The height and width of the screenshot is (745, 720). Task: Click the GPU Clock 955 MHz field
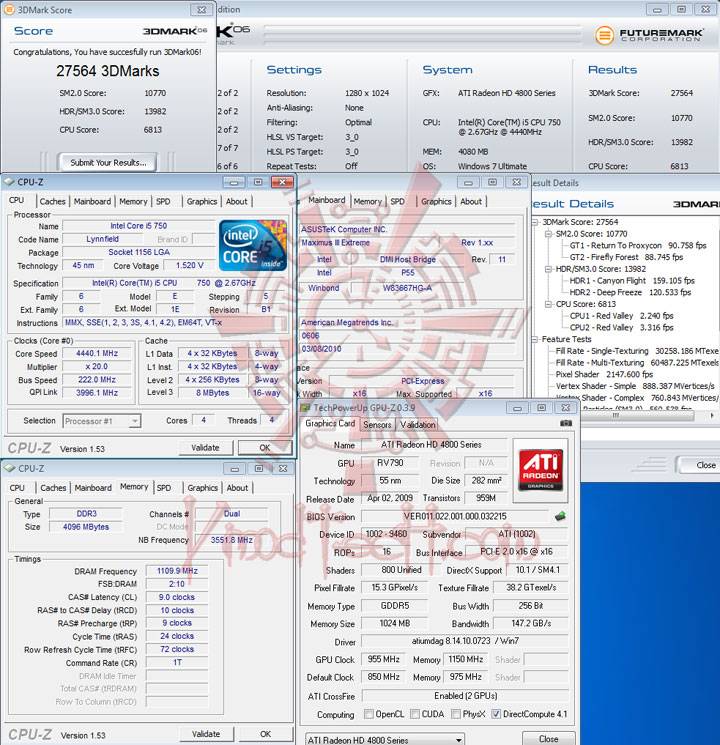[384, 659]
